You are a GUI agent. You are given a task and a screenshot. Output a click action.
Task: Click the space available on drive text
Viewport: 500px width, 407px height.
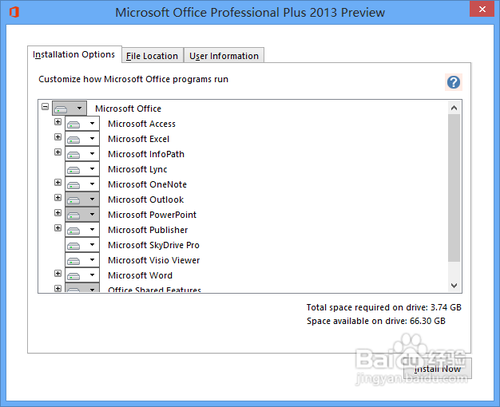[x=376, y=321]
